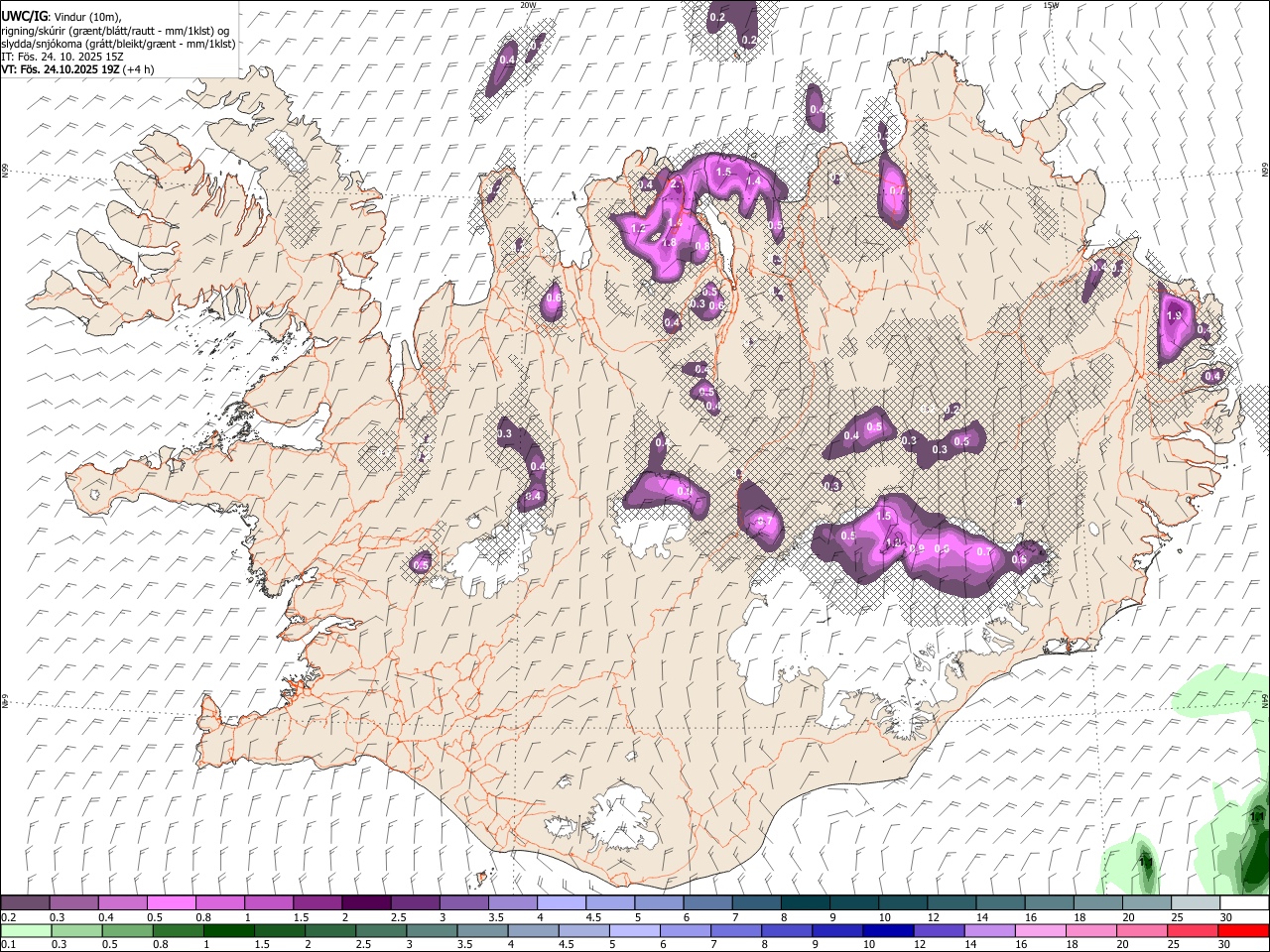Click the 'IT: Fös. 24. 10. 2025 15Z' line
The image size is (1270, 952).
click(x=63, y=57)
